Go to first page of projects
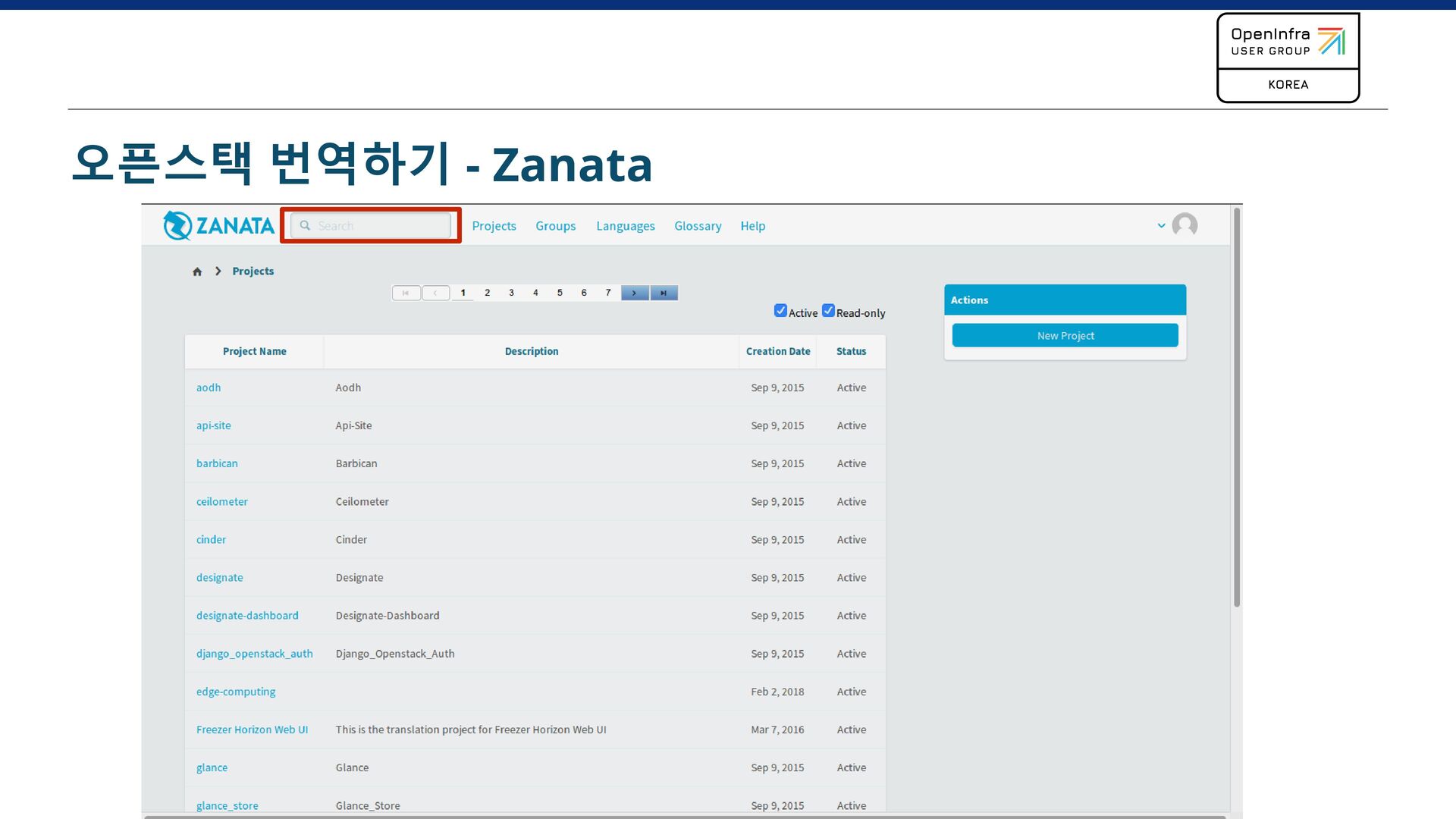This screenshot has width=1456, height=819. tap(406, 293)
